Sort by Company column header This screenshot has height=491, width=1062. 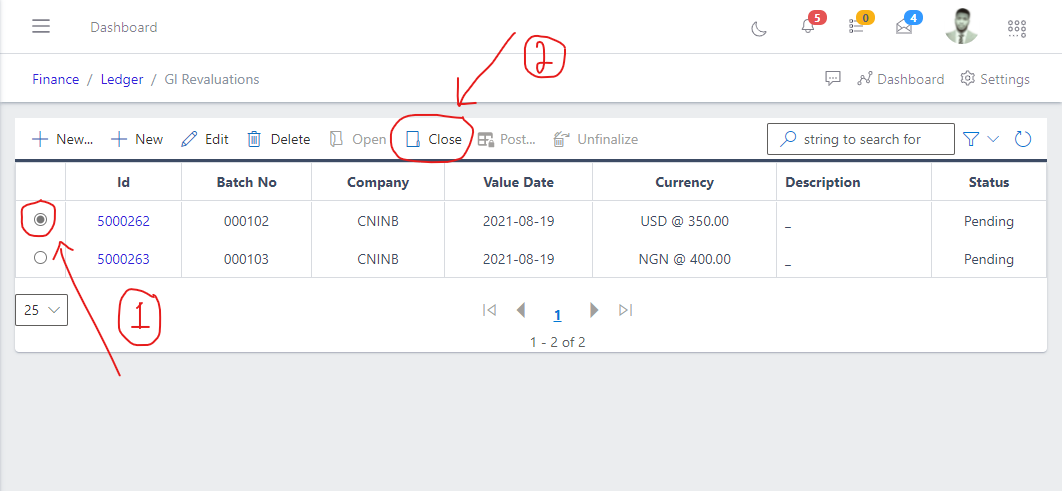(378, 182)
